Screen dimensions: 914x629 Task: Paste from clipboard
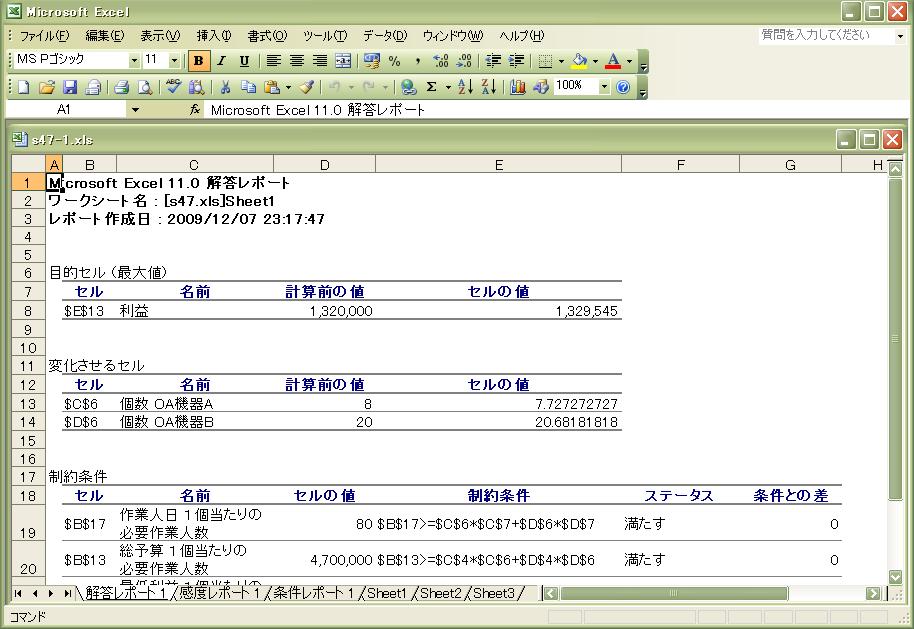272,87
